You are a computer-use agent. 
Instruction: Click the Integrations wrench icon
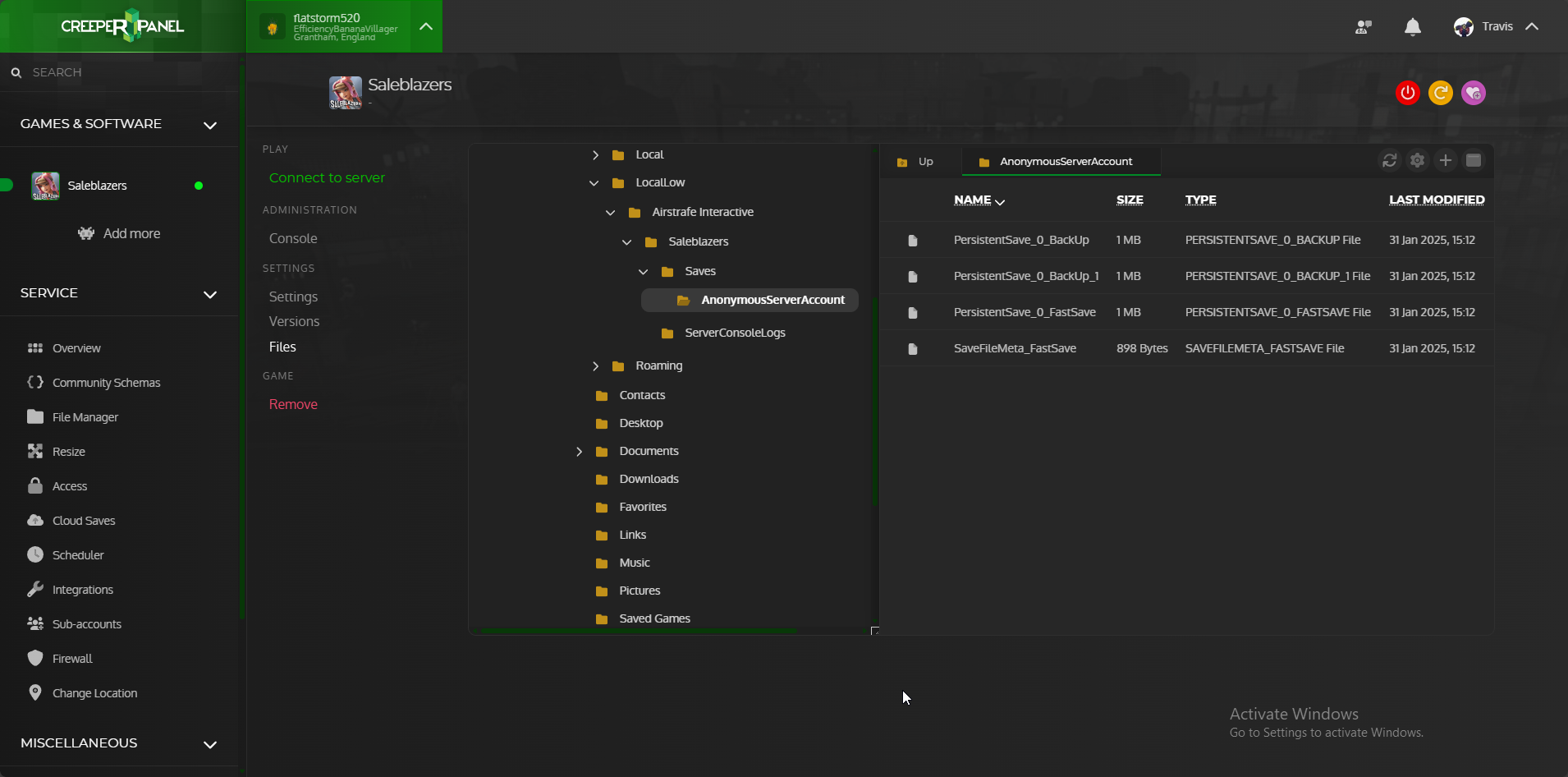[35, 589]
